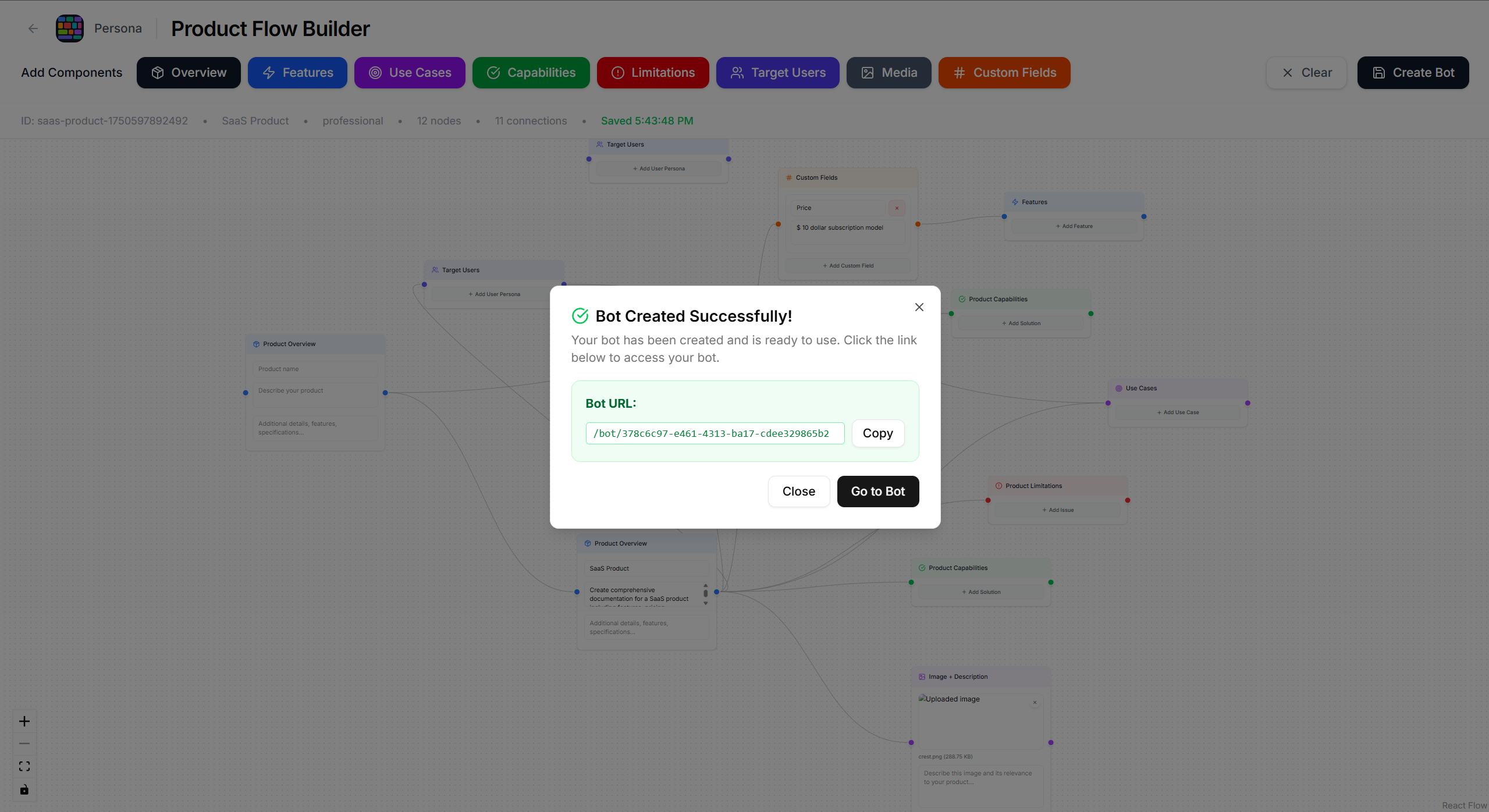This screenshot has height=812, width=1489.
Task: Remove the uploaded image
Action: 1035,703
